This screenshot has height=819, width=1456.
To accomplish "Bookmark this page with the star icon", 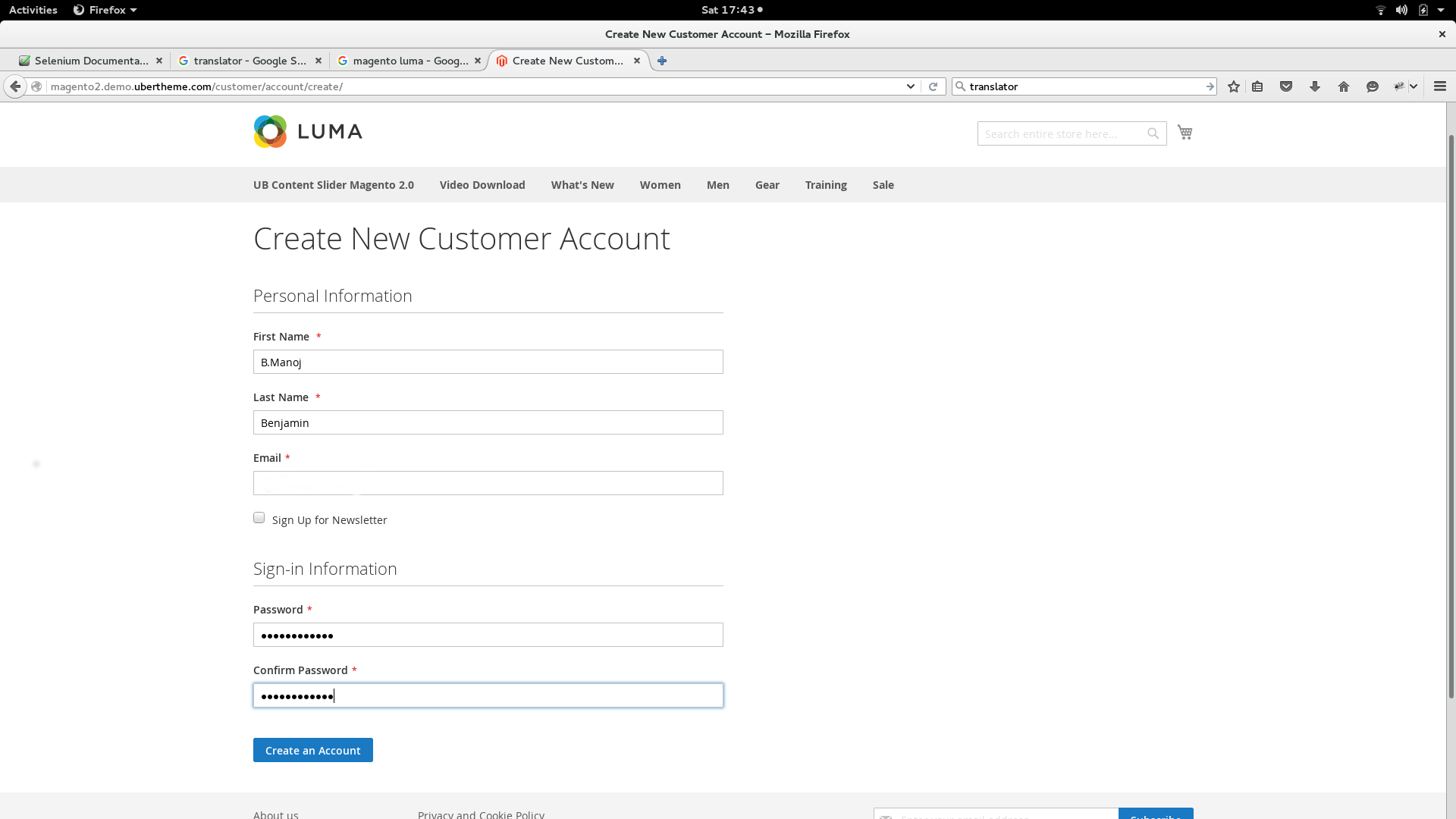I will [x=1234, y=86].
